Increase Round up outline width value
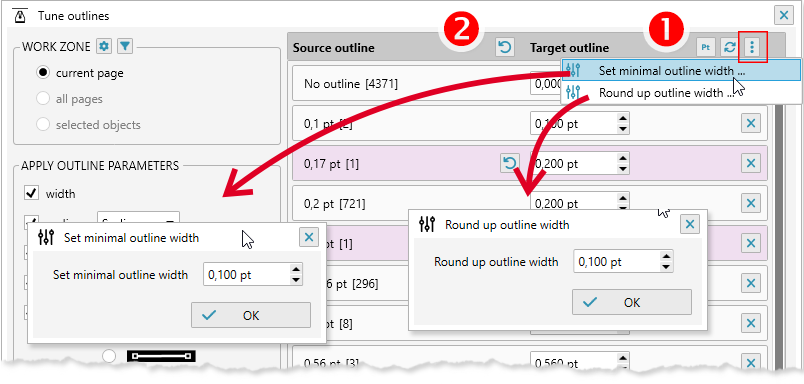 [666, 257]
